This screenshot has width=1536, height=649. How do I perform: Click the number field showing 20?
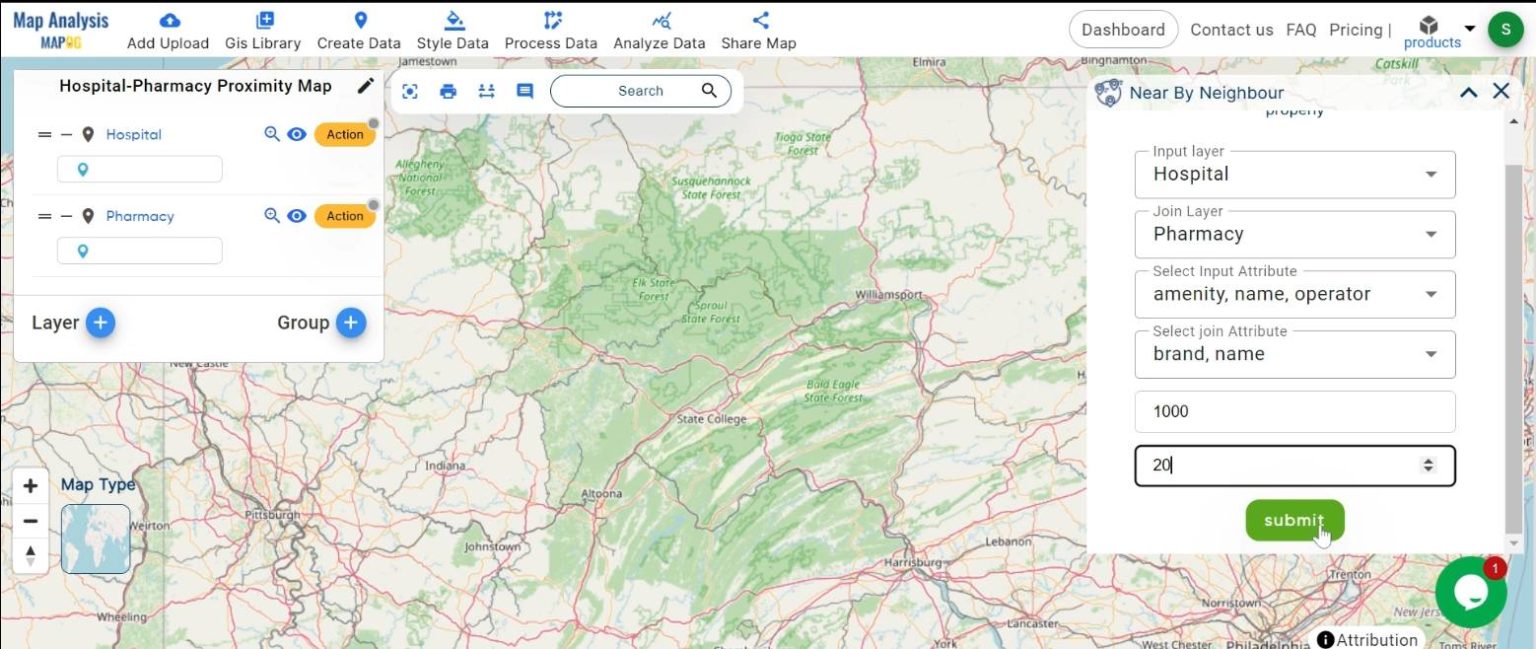click(x=1295, y=465)
